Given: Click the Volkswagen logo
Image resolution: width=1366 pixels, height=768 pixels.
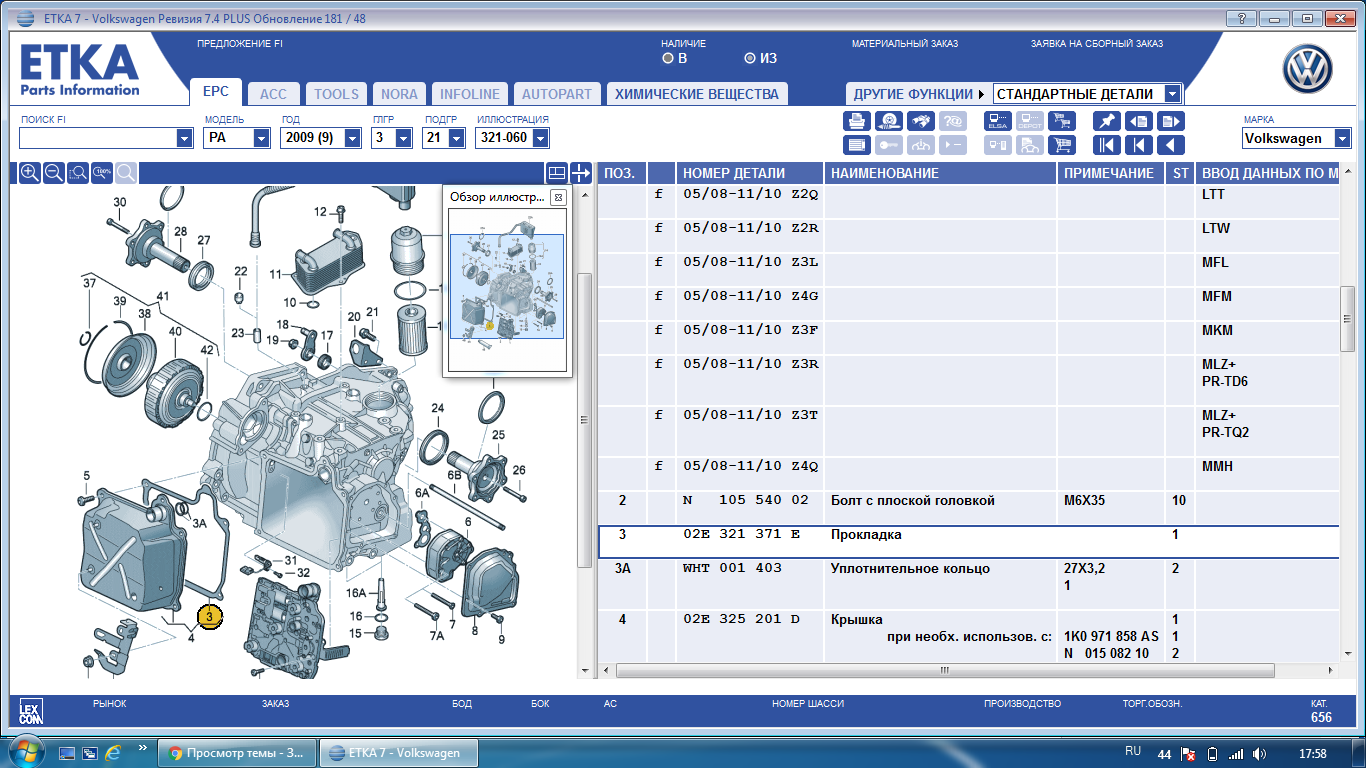Looking at the screenshot, I should click(1309, 71).
